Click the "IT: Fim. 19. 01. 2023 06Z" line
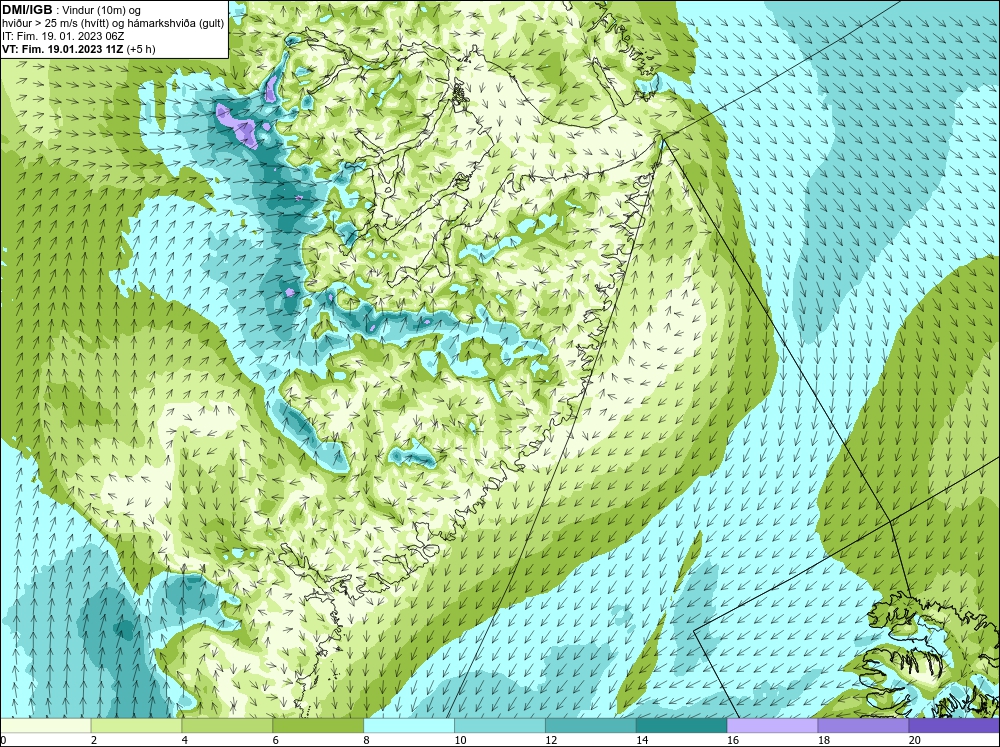Screen dimensions: 1000x747 click(63, 36)
